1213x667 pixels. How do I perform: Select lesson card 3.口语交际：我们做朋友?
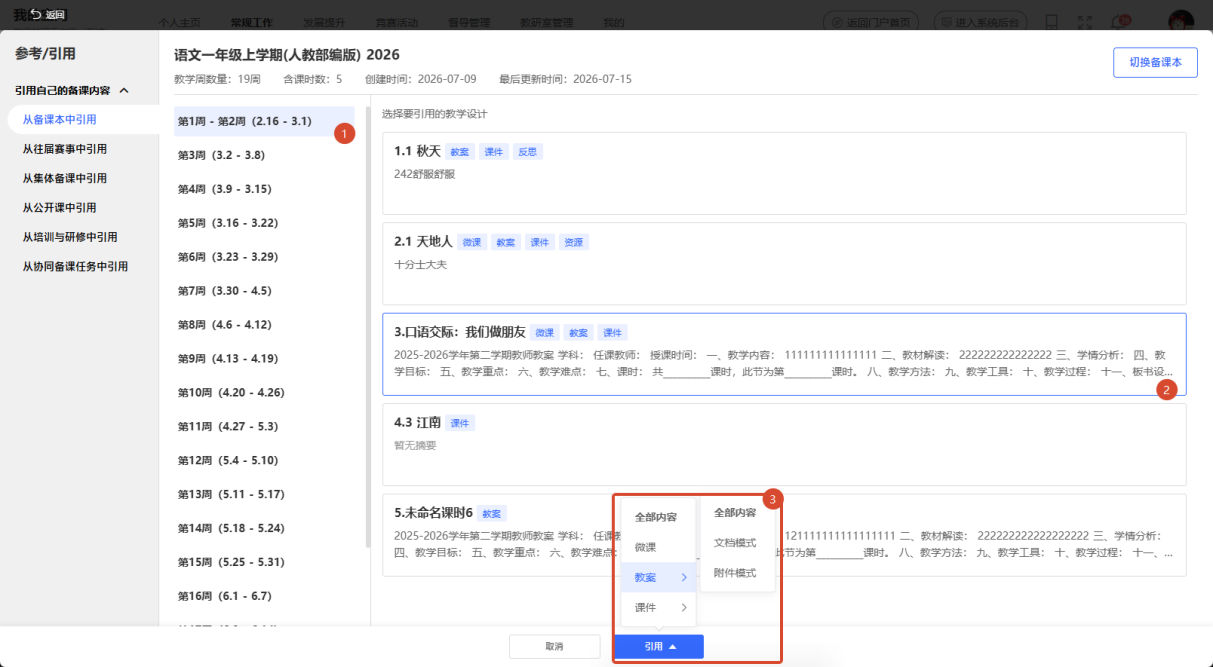tap(784, 354)
